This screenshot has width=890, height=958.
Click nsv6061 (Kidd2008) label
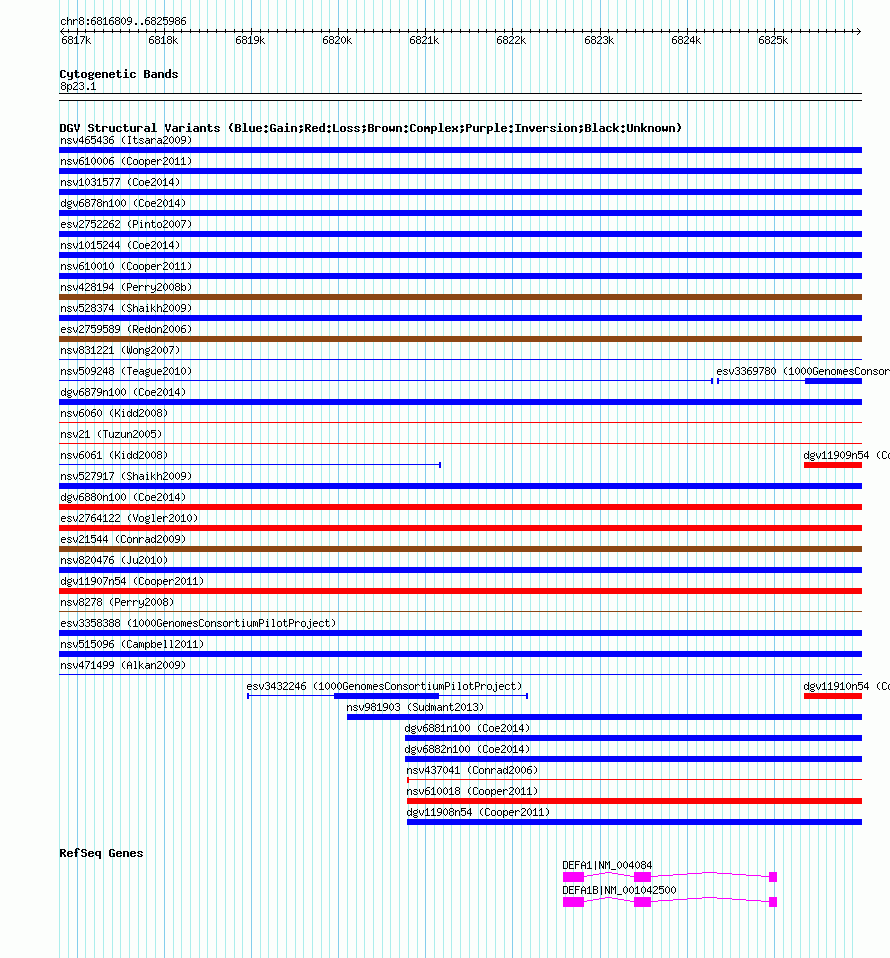click(114, 455)
